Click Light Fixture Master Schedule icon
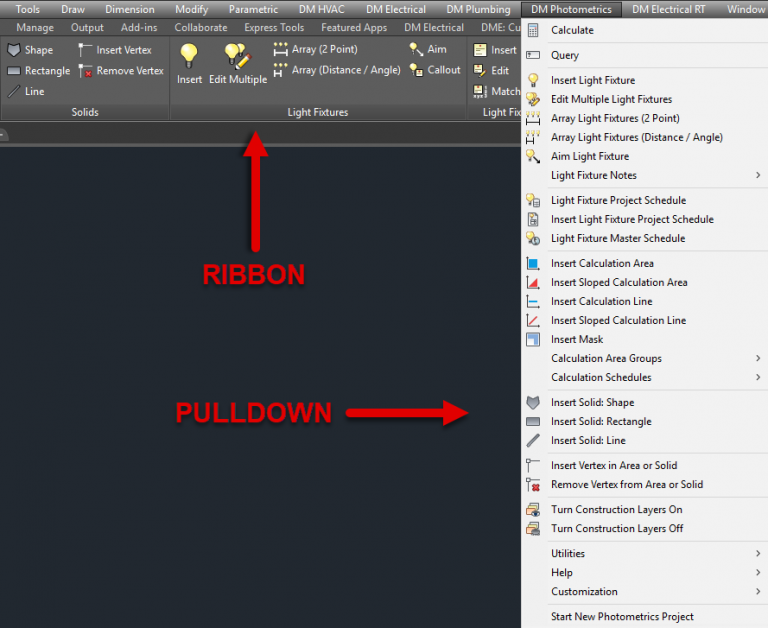This screenshot has width=768, height=628. coord(533,239)
